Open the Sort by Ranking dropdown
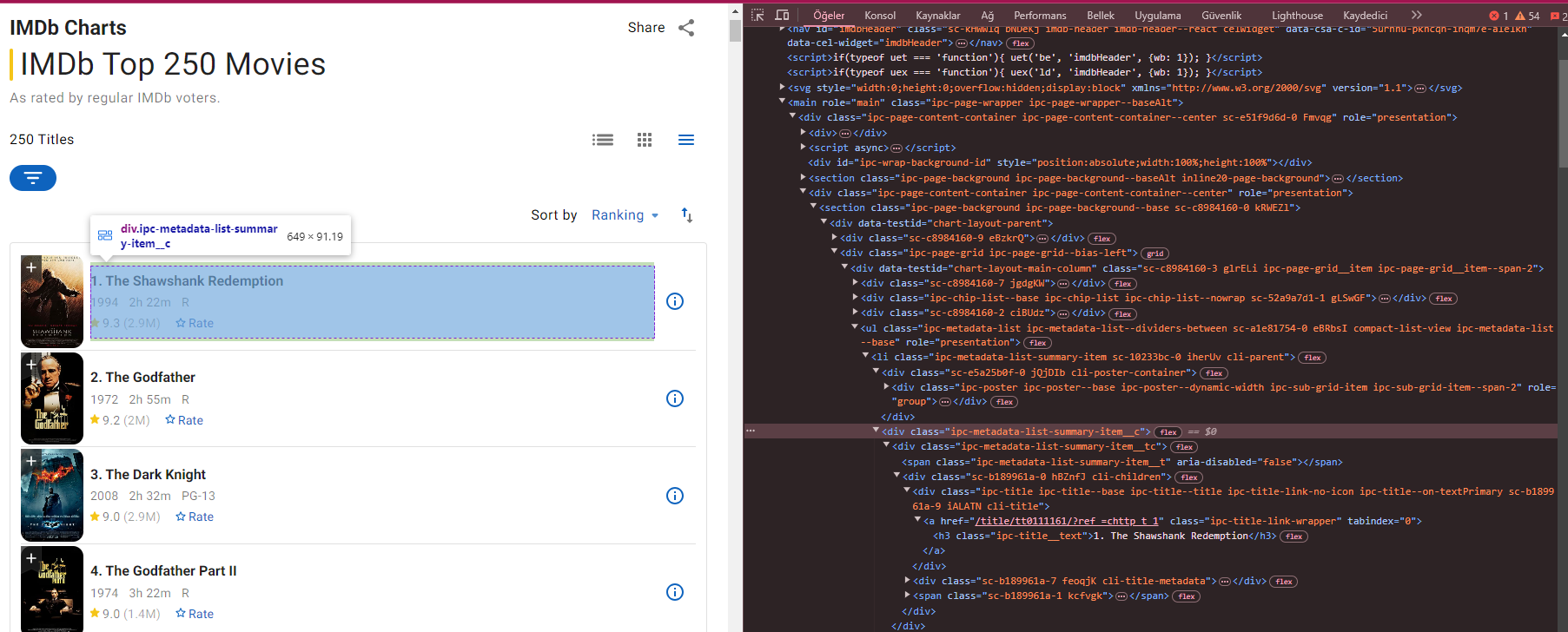 click(x=625, y=215)
